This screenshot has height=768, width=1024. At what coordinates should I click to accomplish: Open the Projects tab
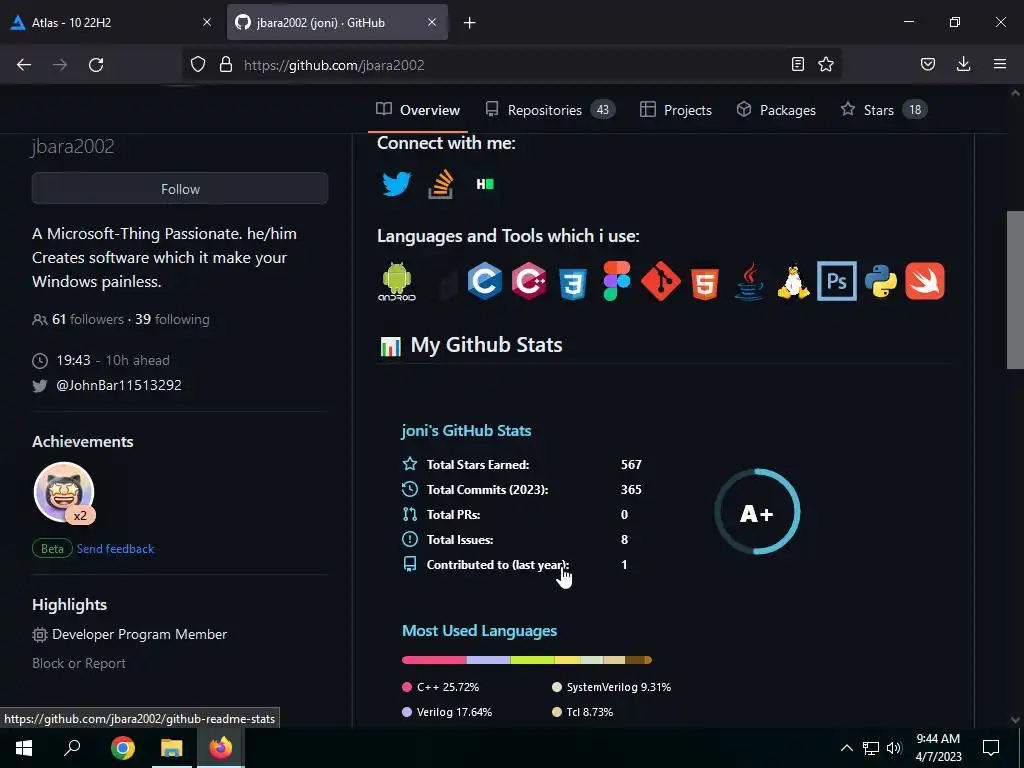[675, 110]
